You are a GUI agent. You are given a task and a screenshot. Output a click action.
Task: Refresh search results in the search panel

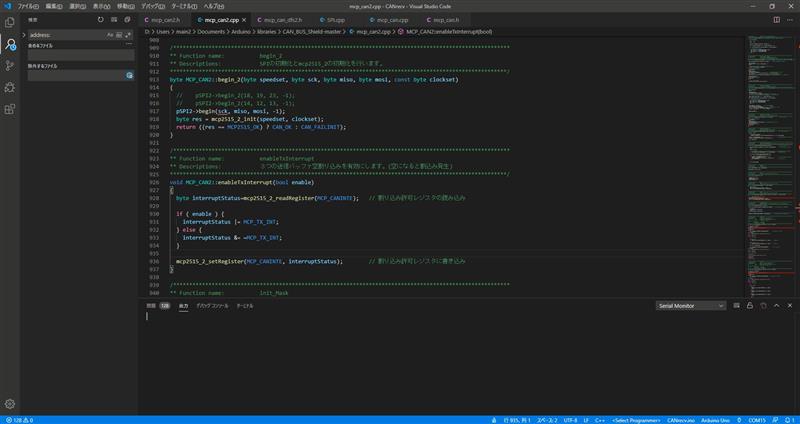(x=101, y=19)
